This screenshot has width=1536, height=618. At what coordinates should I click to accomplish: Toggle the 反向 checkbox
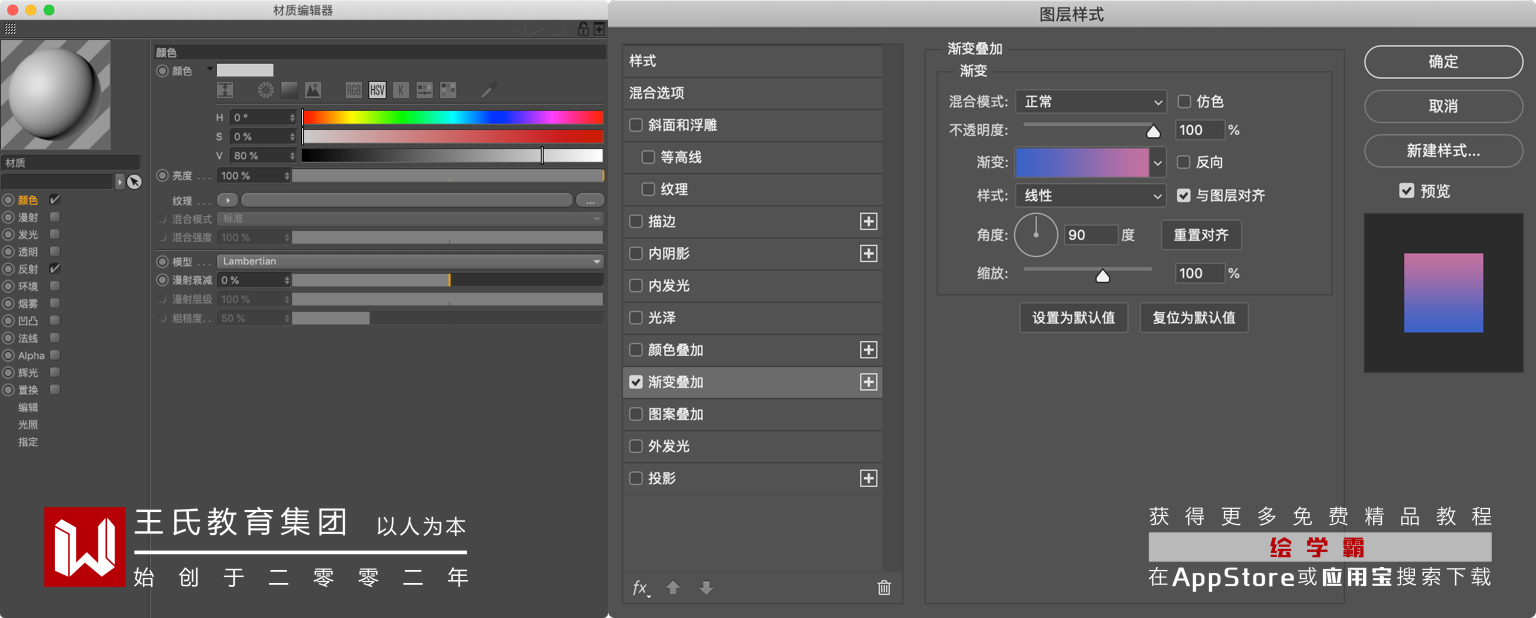[1185, 162]
